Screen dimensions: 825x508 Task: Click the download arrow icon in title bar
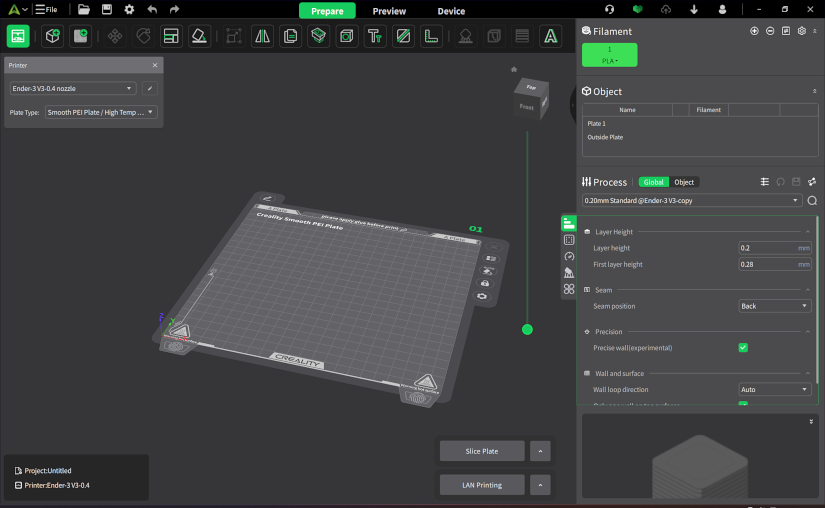694,9
